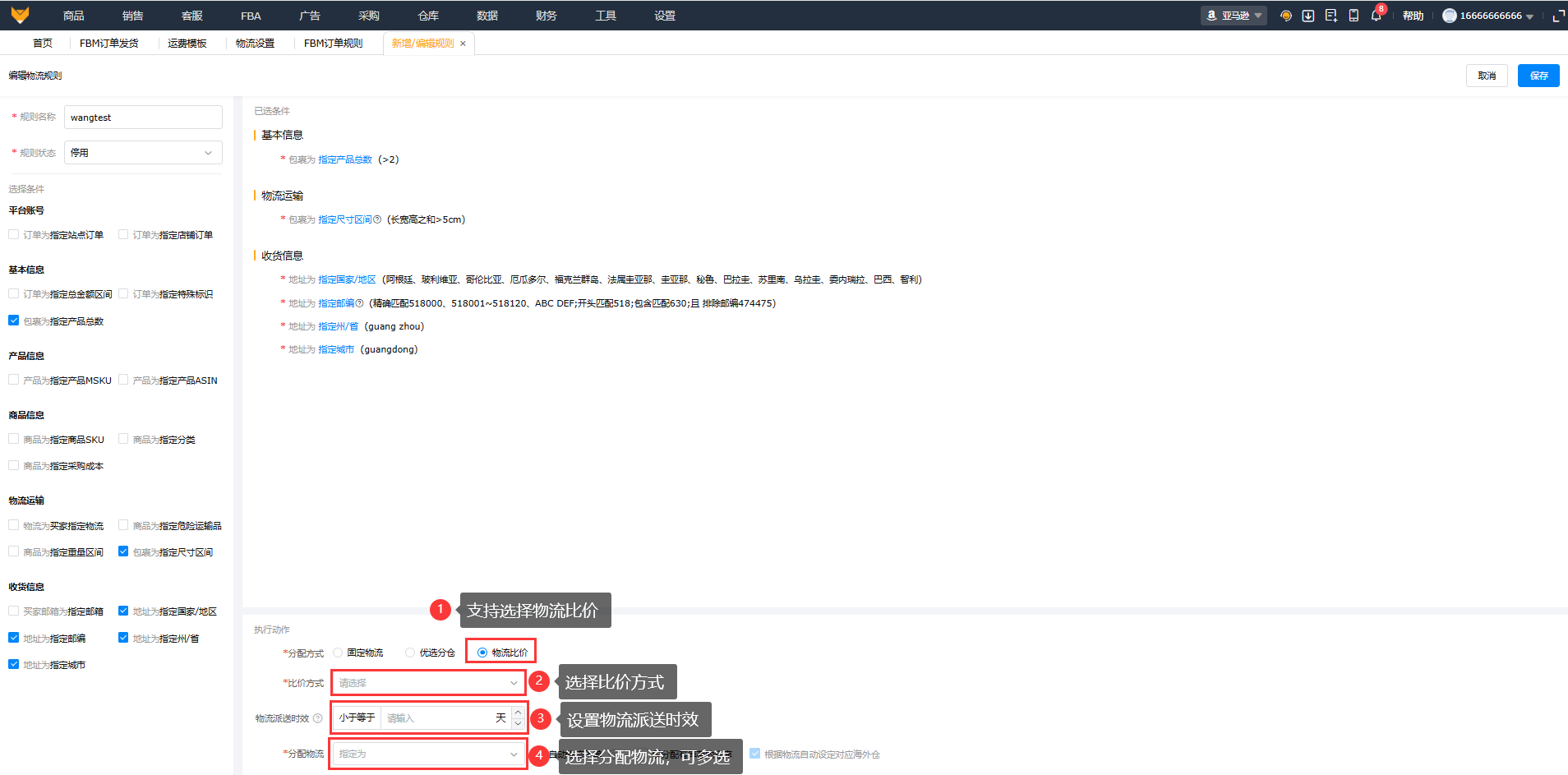Open the 数据 top menu
The image size is (1568, 775).
click(x=487, y=16)
